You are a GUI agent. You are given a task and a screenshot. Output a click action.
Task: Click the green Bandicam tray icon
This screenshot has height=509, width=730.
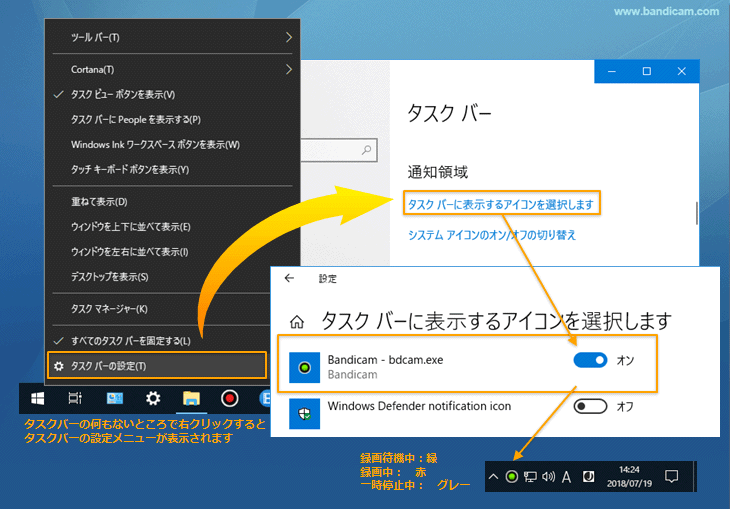point(512,476)
